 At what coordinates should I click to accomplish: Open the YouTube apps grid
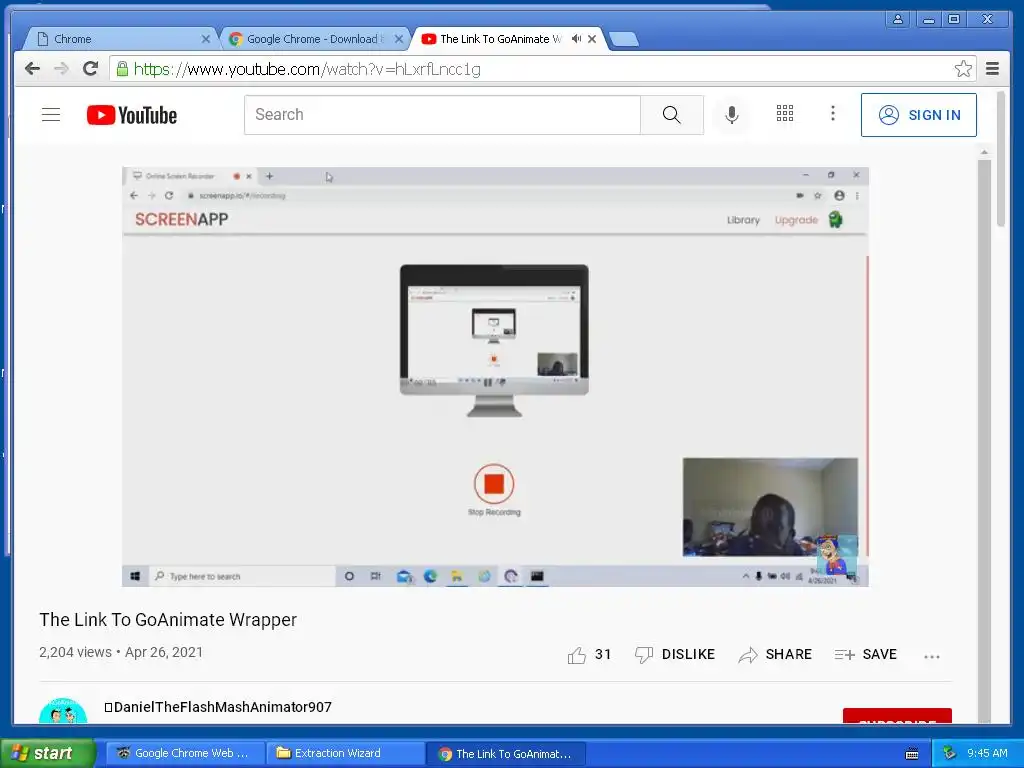[784, 114]
